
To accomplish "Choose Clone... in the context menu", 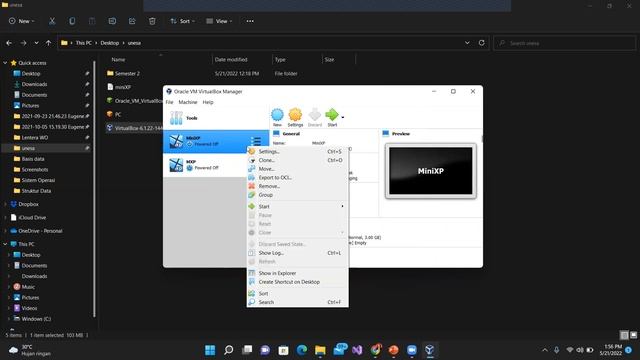I will click(297, 160).
